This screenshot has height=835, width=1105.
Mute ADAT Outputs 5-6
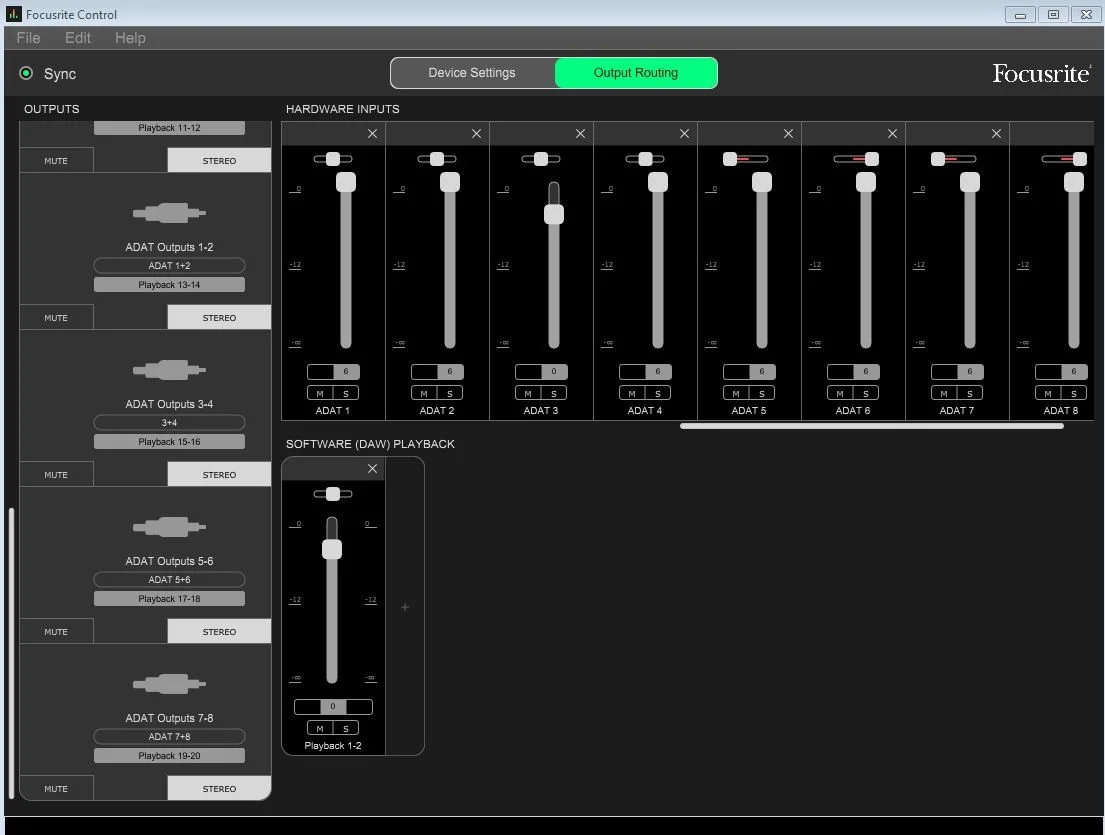click(56, 631)
